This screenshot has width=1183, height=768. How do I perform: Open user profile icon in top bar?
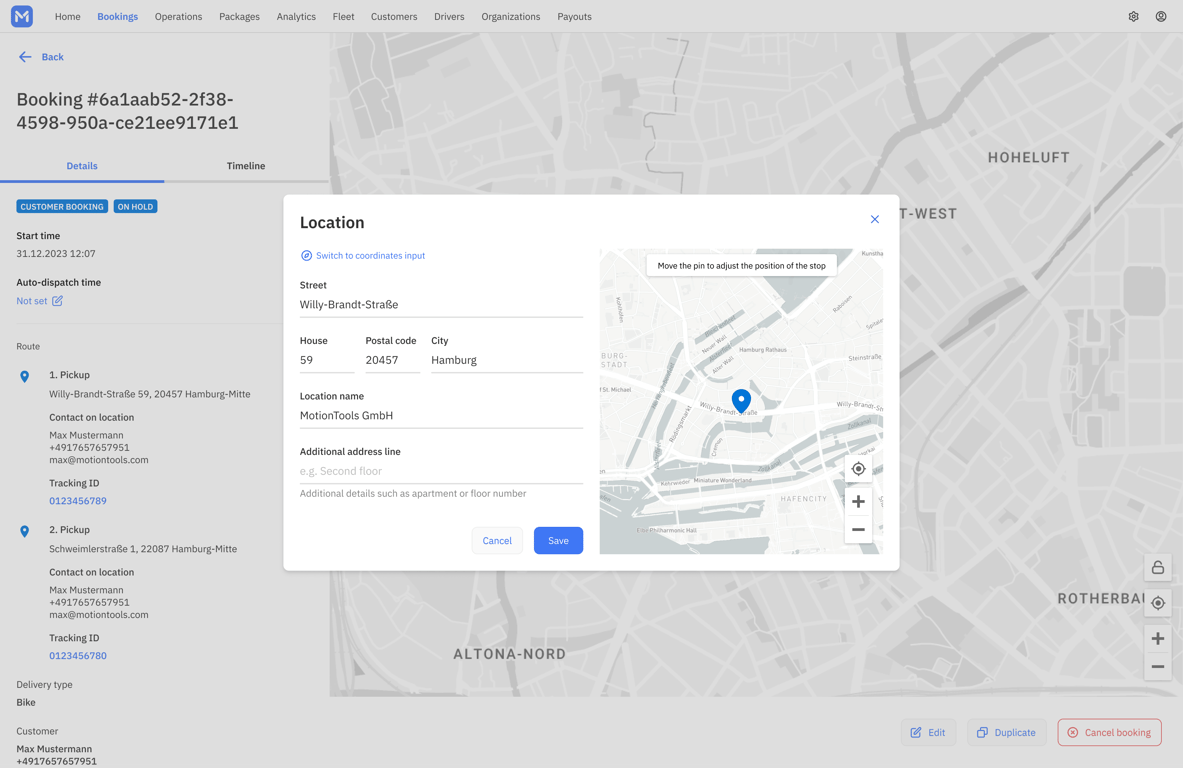(x=1161, y=17)
